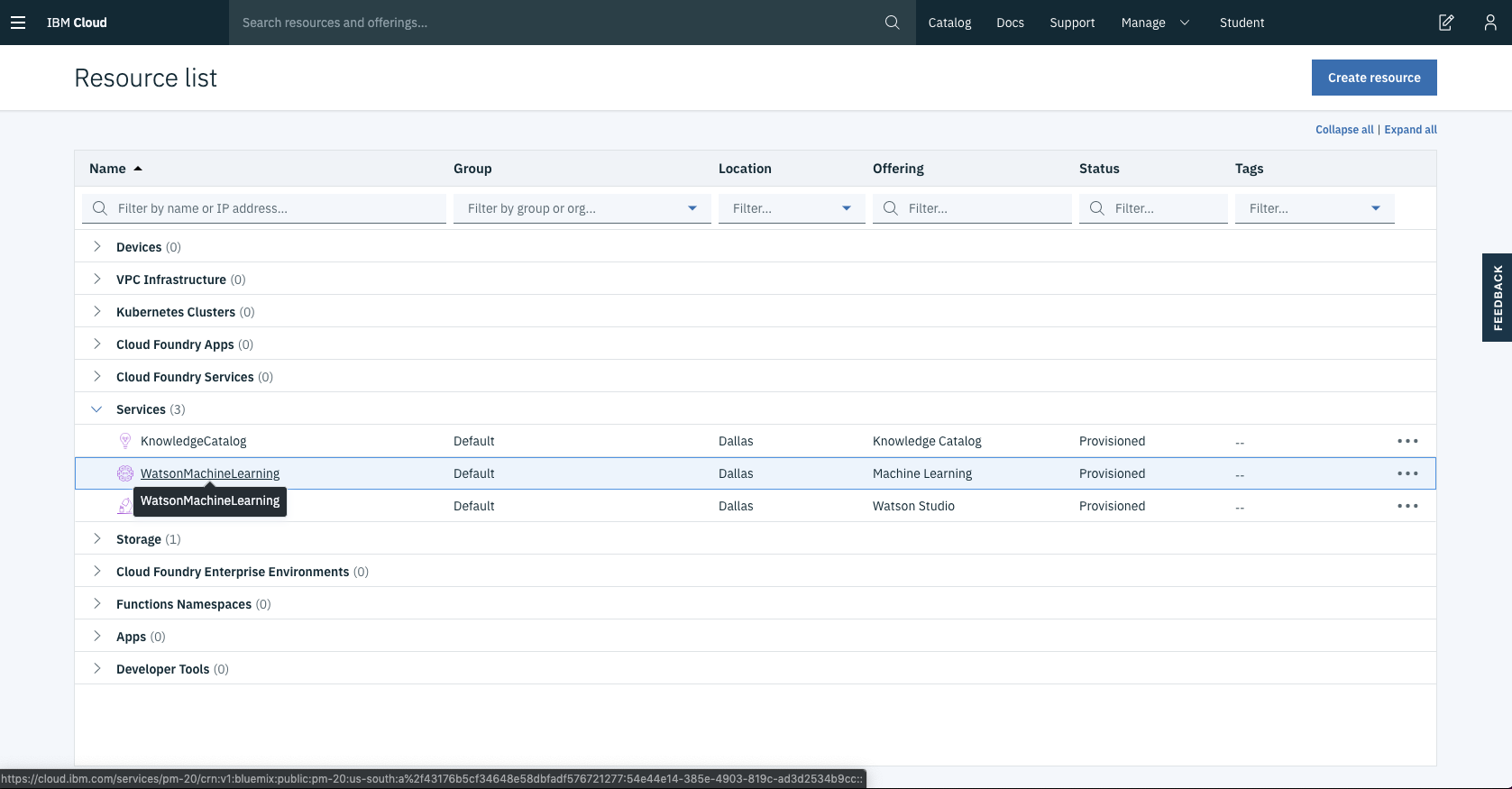Open actions menu for Watson Studio row
This screenshot has height=789, width=1512.
coord(1407,506)
